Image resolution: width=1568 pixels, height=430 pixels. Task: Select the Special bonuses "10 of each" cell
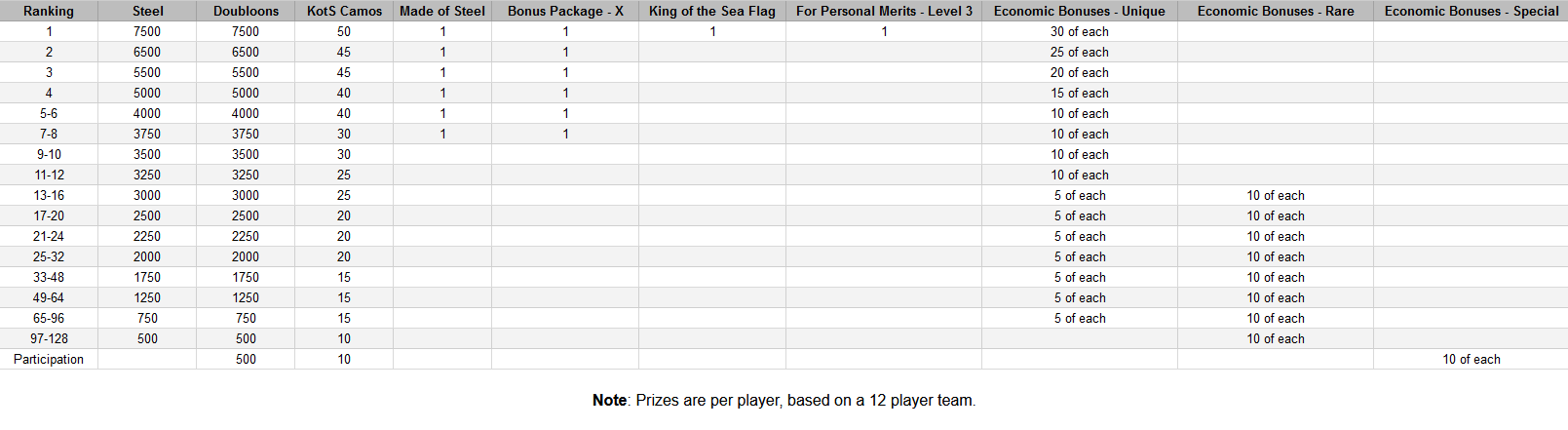[1471, 359]
